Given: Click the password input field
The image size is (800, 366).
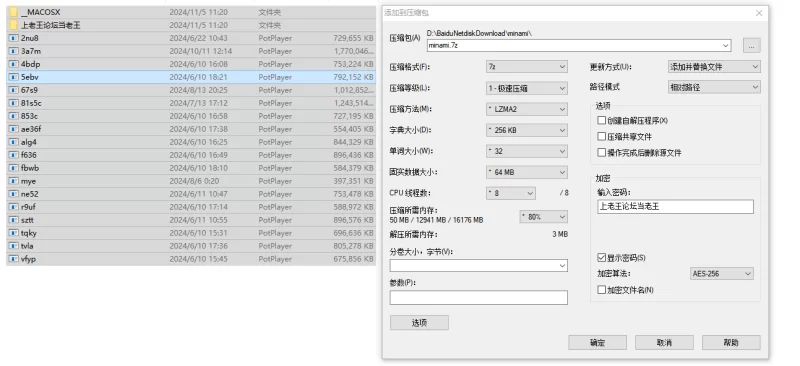Looking at the screenshot, I should [x=676, y=207].
